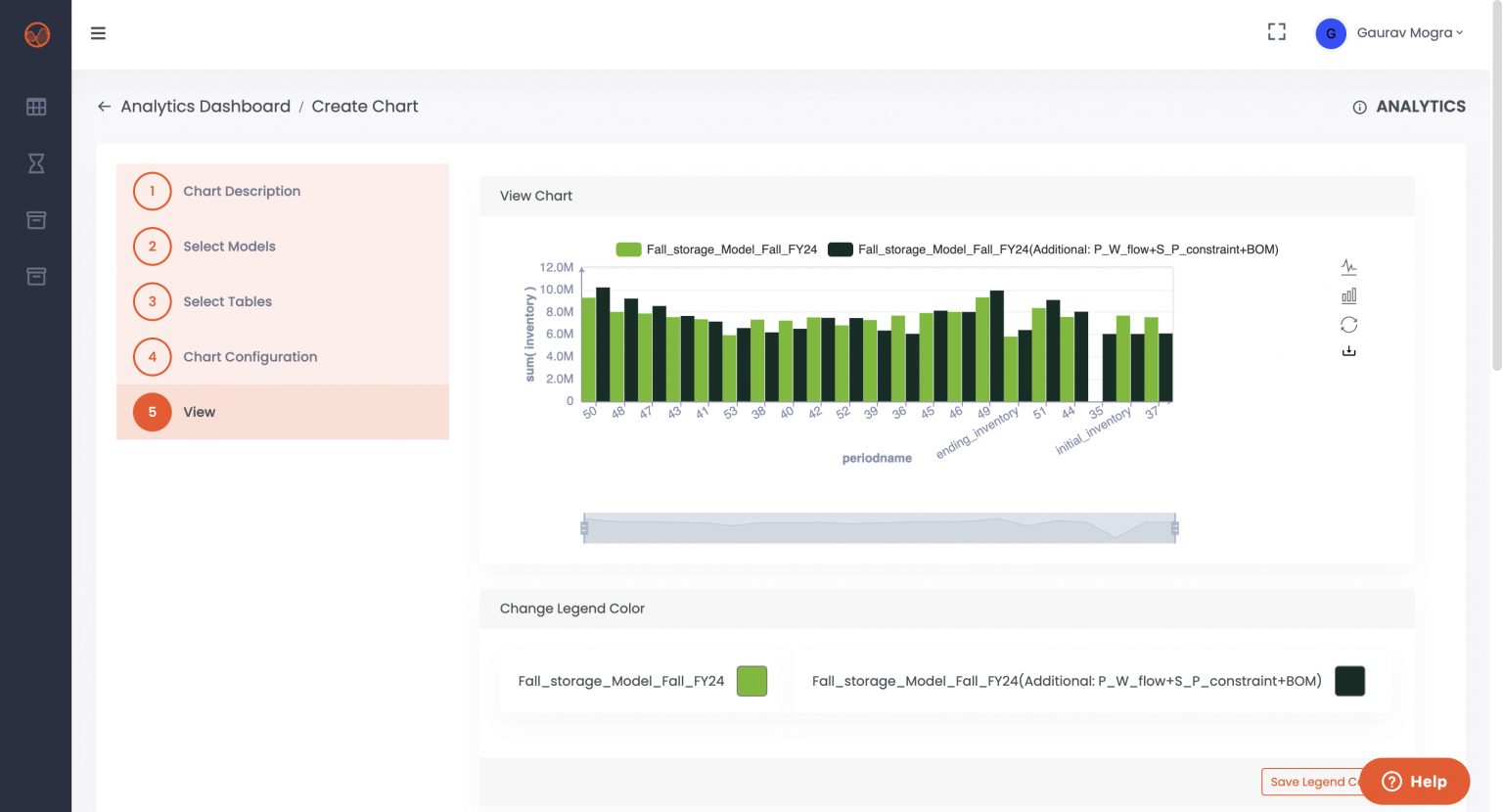
Task: Toggle fullscreen mode from top bar
Action: pyautogui.click(x=1276, y=31)
